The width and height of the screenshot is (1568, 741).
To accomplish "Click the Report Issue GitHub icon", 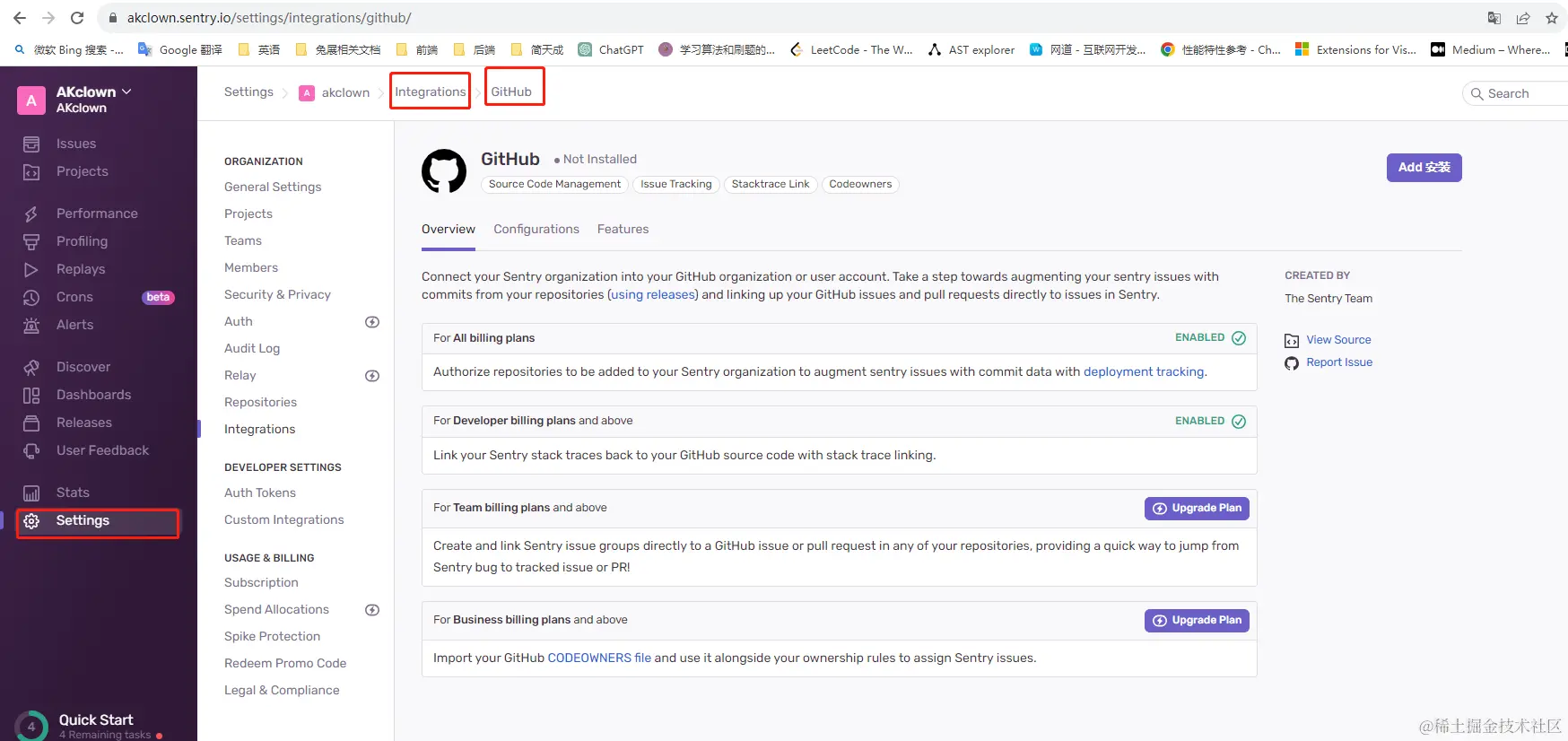I will pyautogui.click(x=1292, y=363).
